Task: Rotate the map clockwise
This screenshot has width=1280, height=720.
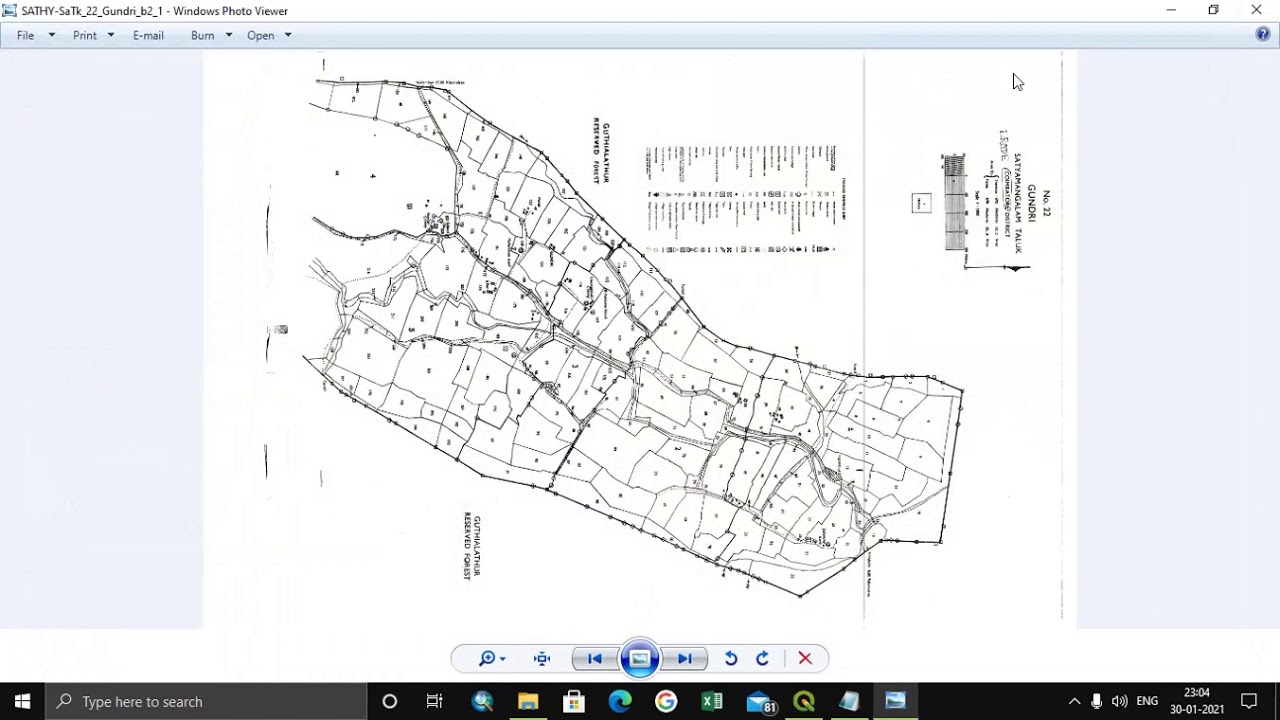Action: click(762, 658)
